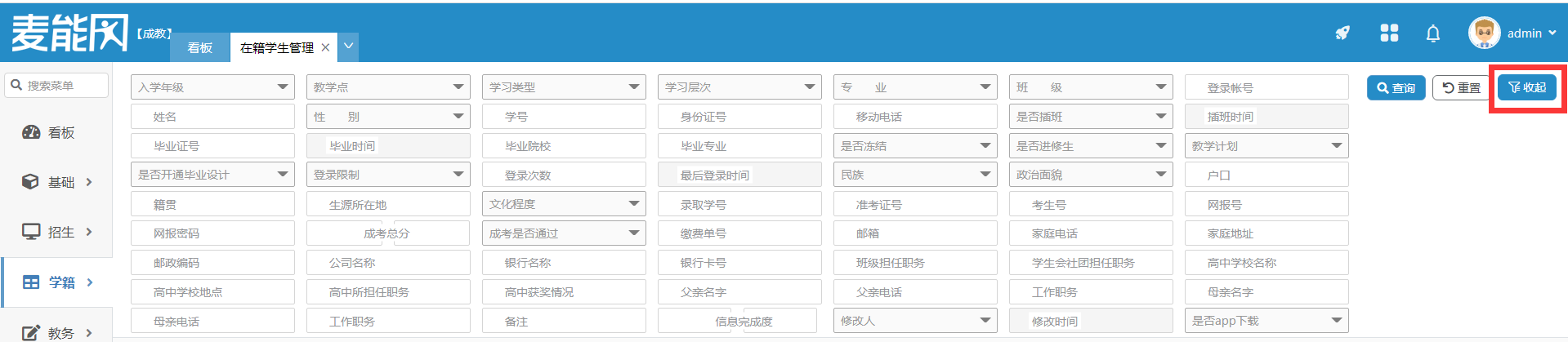Image resolution: width=1568 pixels, height=342 pixels.
Task: Select the 教学计划 dropdown
Action: click(x=1266, y=146)
